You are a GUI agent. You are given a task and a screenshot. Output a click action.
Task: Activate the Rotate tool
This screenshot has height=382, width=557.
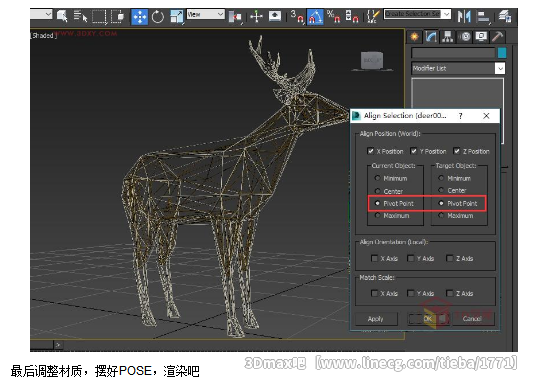(x=157, y=17)
